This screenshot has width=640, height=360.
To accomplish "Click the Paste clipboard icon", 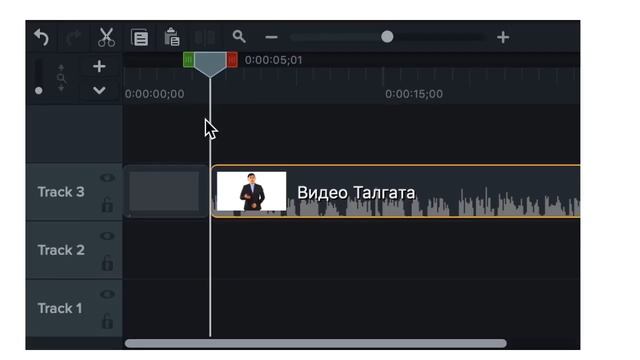I will click(x=172, y=38).
